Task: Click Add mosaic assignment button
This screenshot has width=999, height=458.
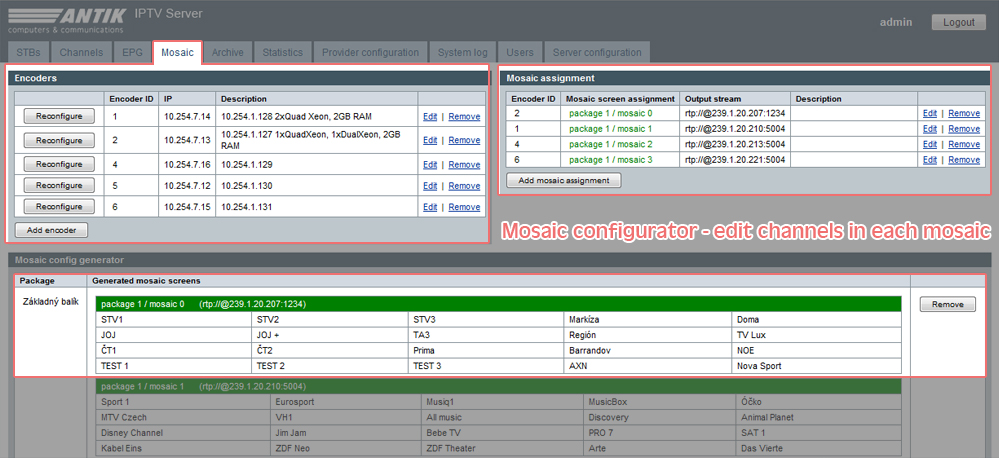Action: (x=564, y=180)
